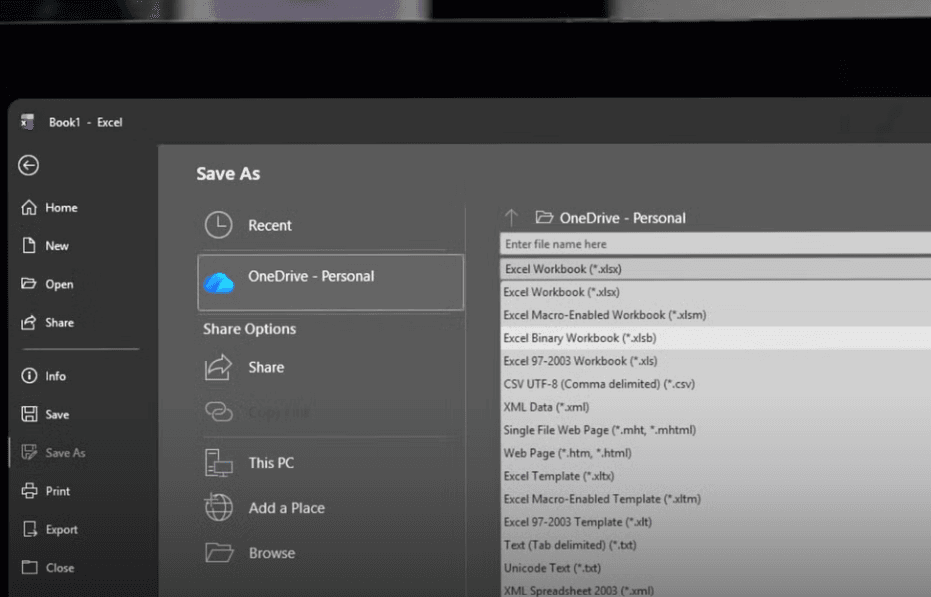This screenshot has height=597, width=931.
Task: Choose Add a Place option
Action: pyautogui.click(x=331, y=508)
